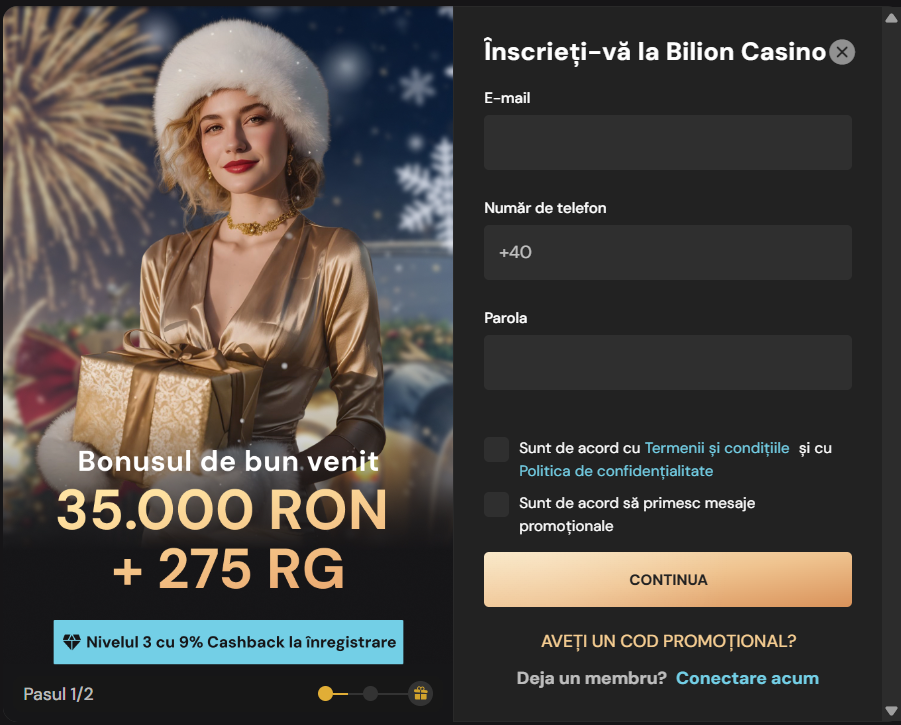Close the registration dialog with the X icon
The image size is (901, 725).
[841, 51]
